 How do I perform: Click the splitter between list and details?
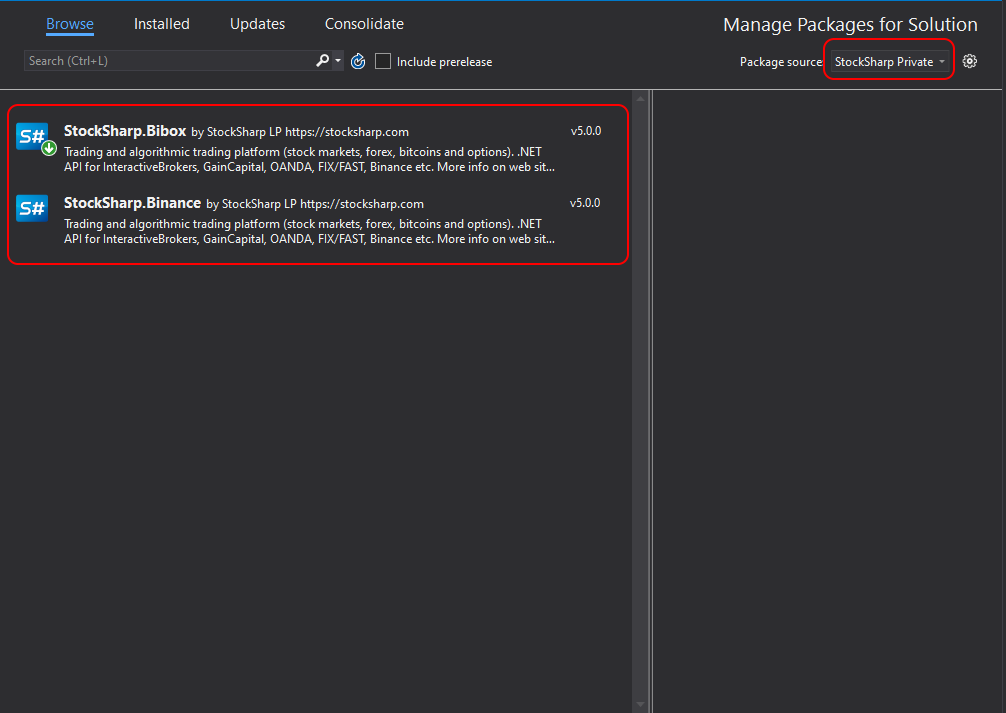pos(651,400)
